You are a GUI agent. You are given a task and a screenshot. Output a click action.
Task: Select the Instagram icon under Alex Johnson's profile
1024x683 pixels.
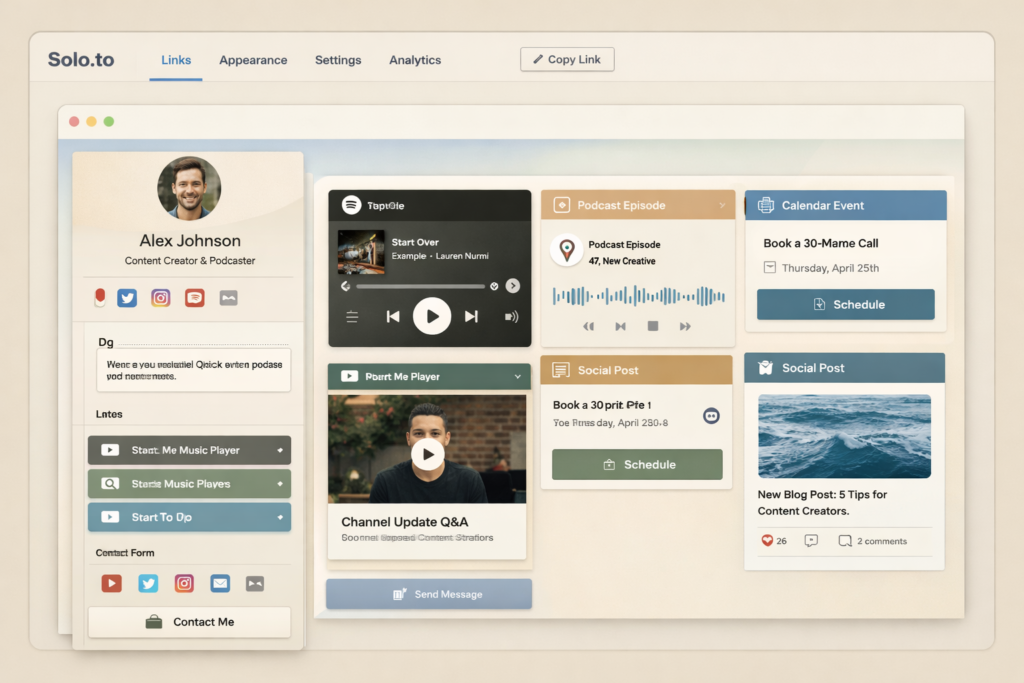pyautogui.click(x=160, y=297)
